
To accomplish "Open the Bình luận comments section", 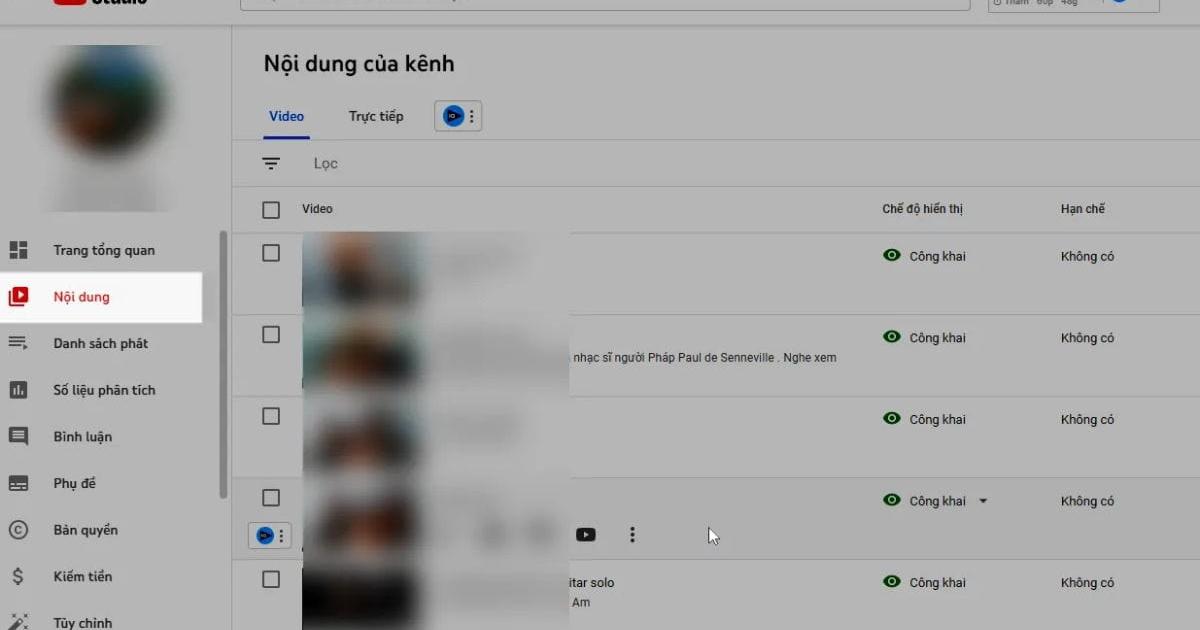I will pyautogui.click(x=84, y=436).
